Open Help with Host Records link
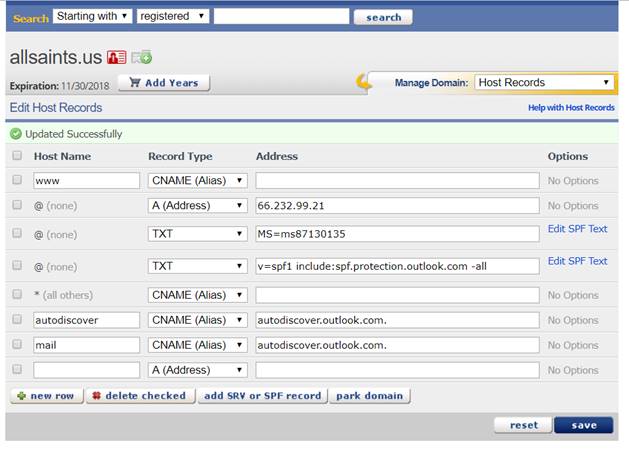629x452 pixels. pyautogui.click(x=571, y=107)
